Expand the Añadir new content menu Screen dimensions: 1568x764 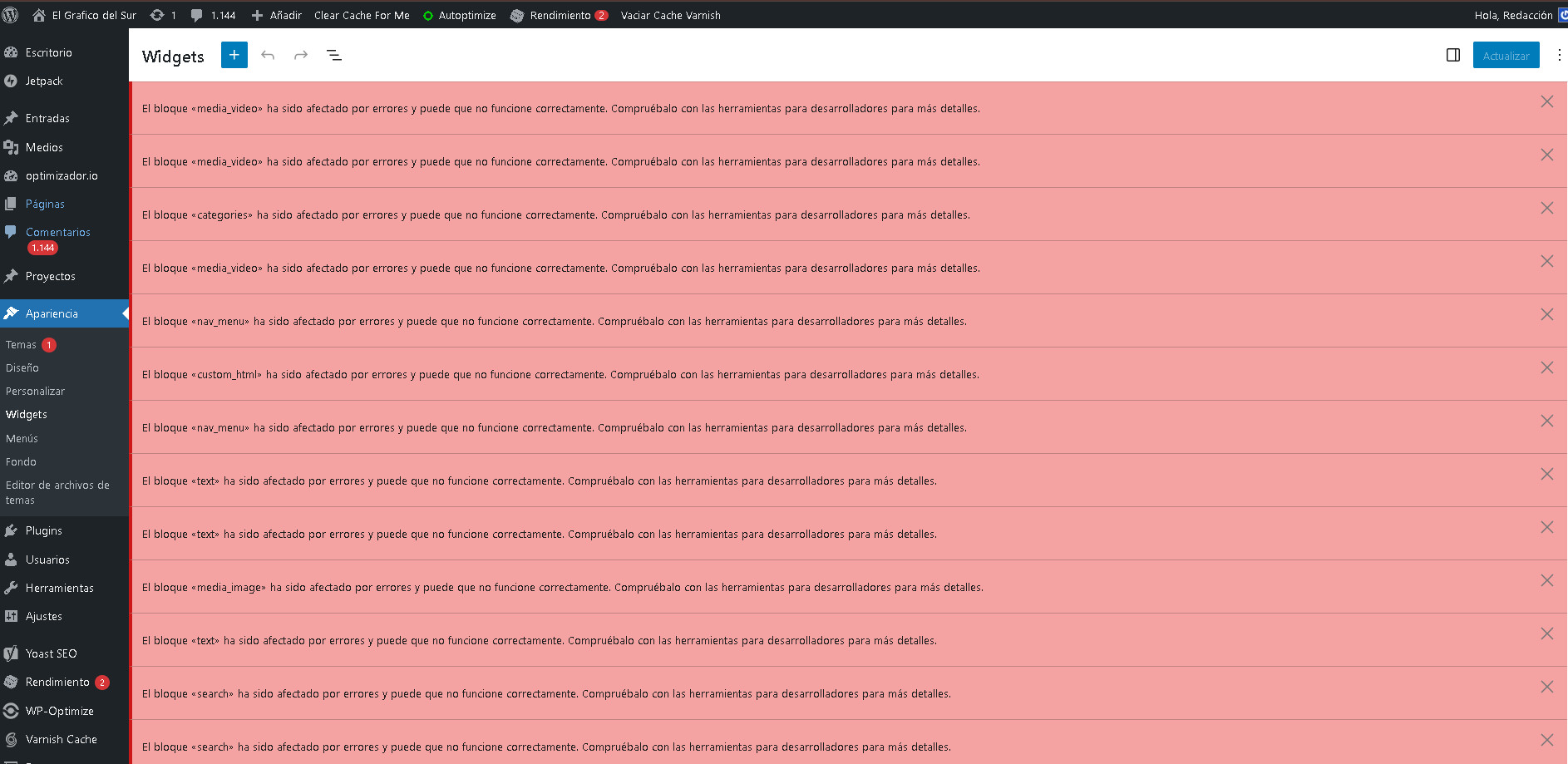click(277, 15)
